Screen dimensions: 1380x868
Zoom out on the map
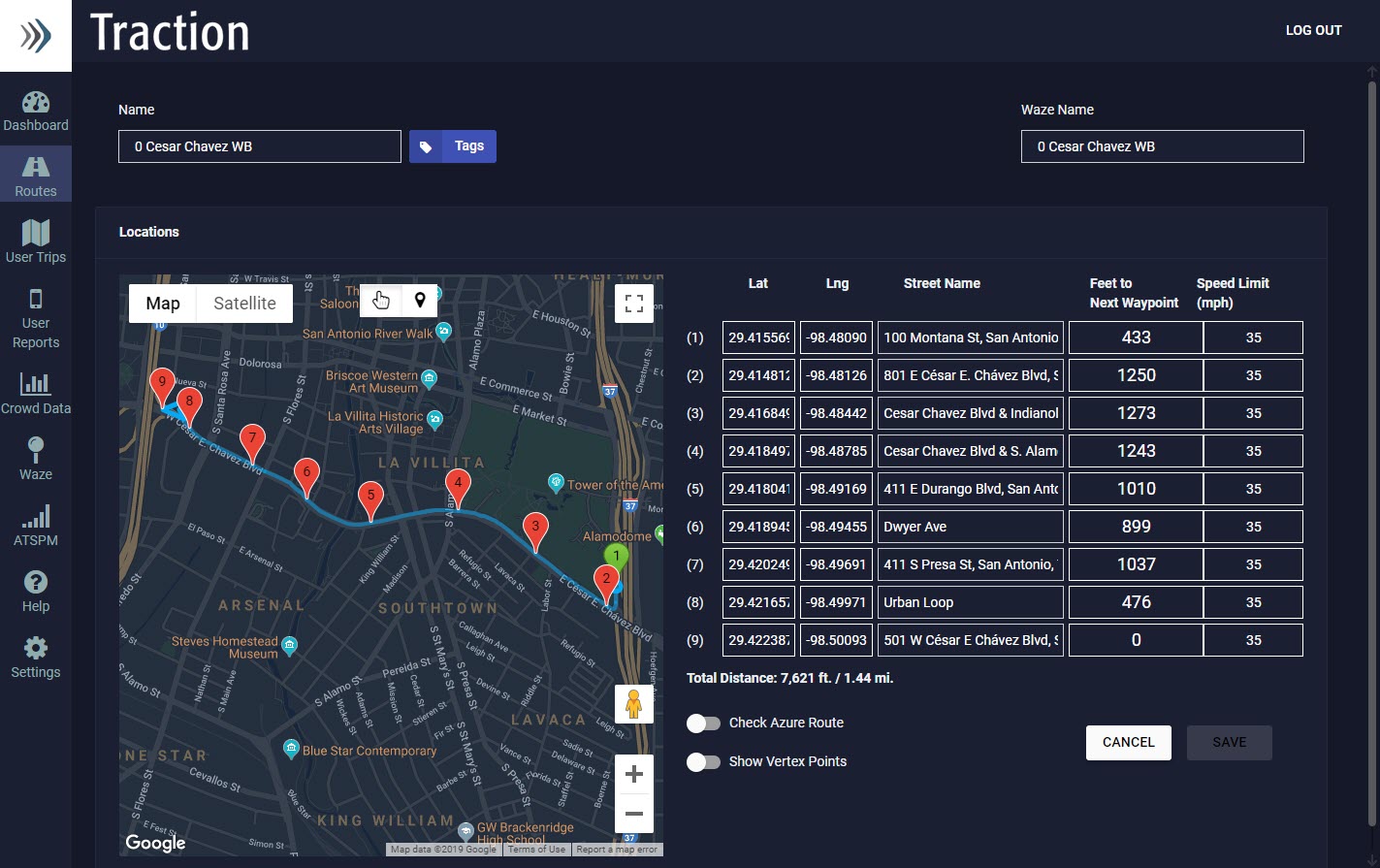pyautogui.click(x=634, y=814)
